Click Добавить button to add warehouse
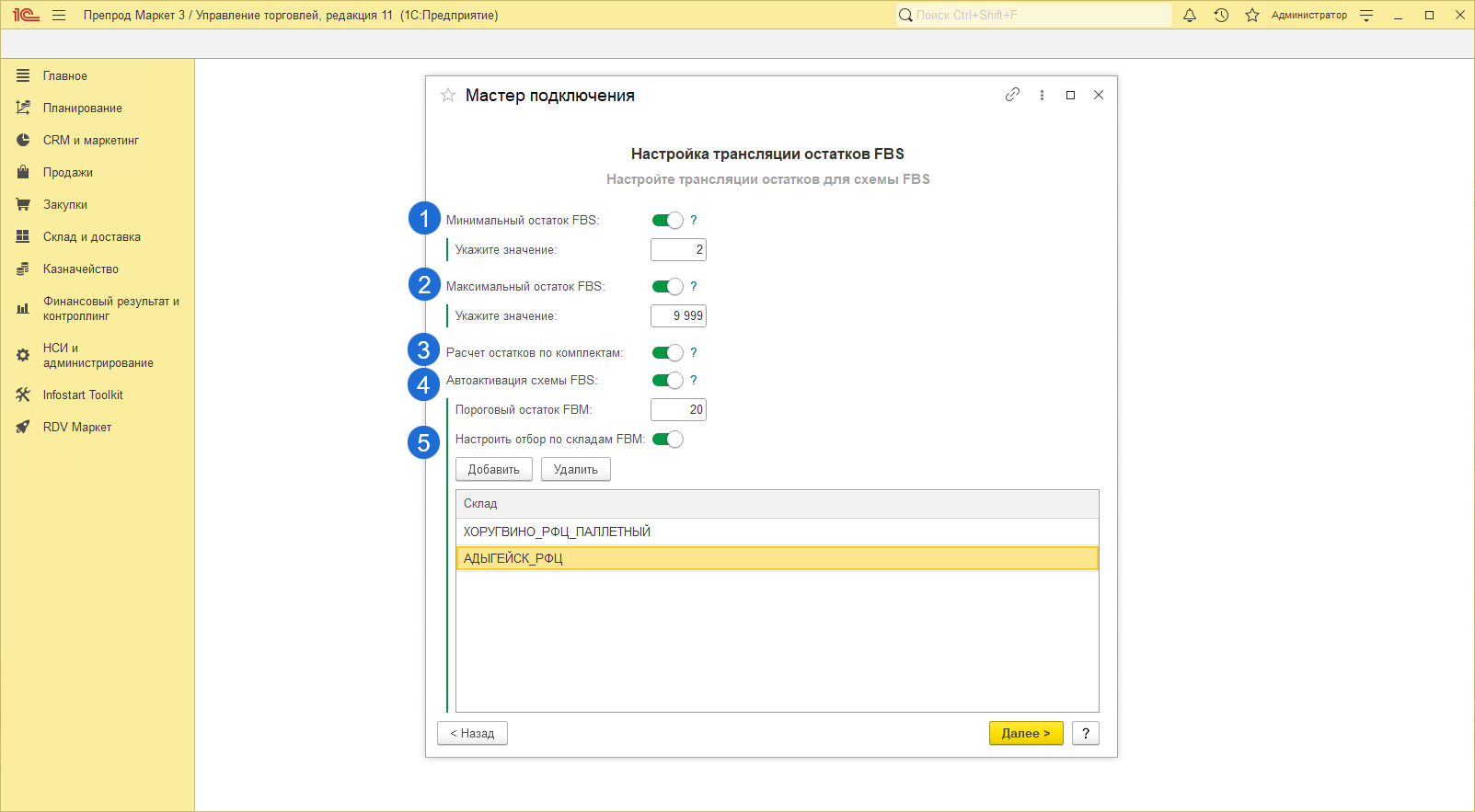 coord(494,469)
